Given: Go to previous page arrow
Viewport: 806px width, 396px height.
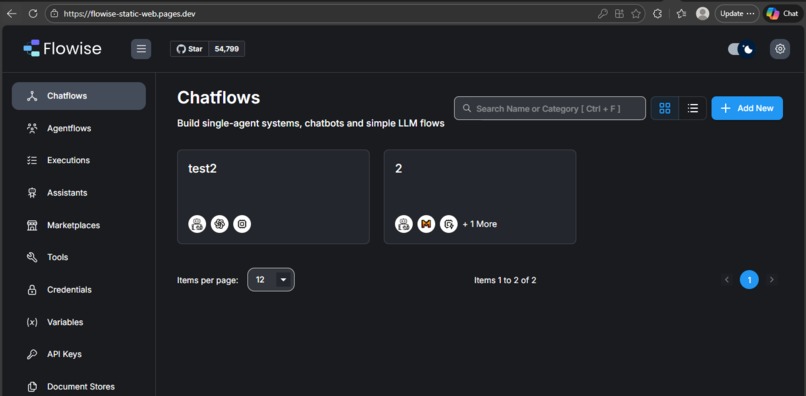Looking at the screenshot, I should click(x=727, y=280).
